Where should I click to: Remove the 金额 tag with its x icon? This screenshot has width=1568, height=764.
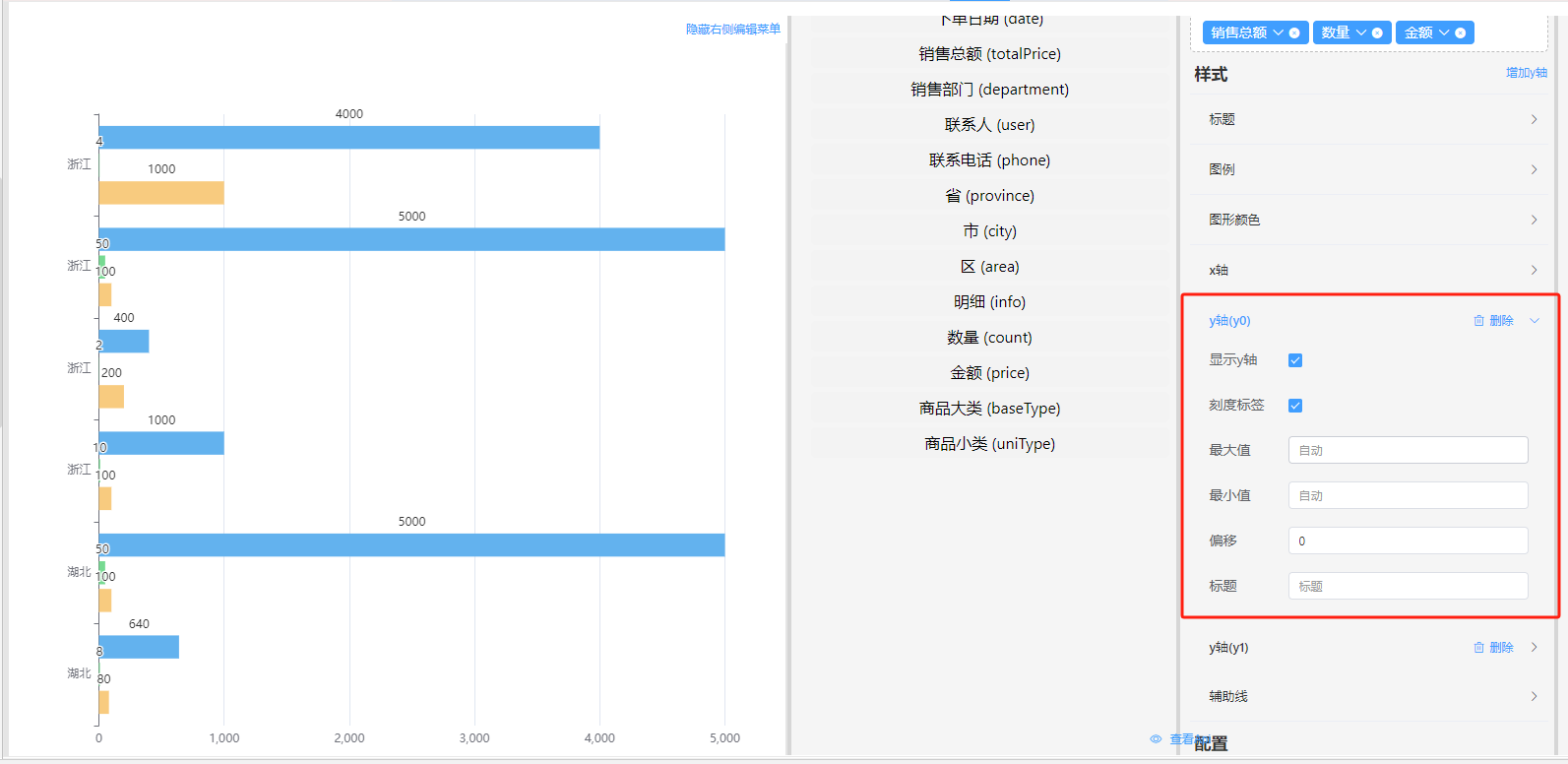pyautogui.click(x=1460, y=33)
